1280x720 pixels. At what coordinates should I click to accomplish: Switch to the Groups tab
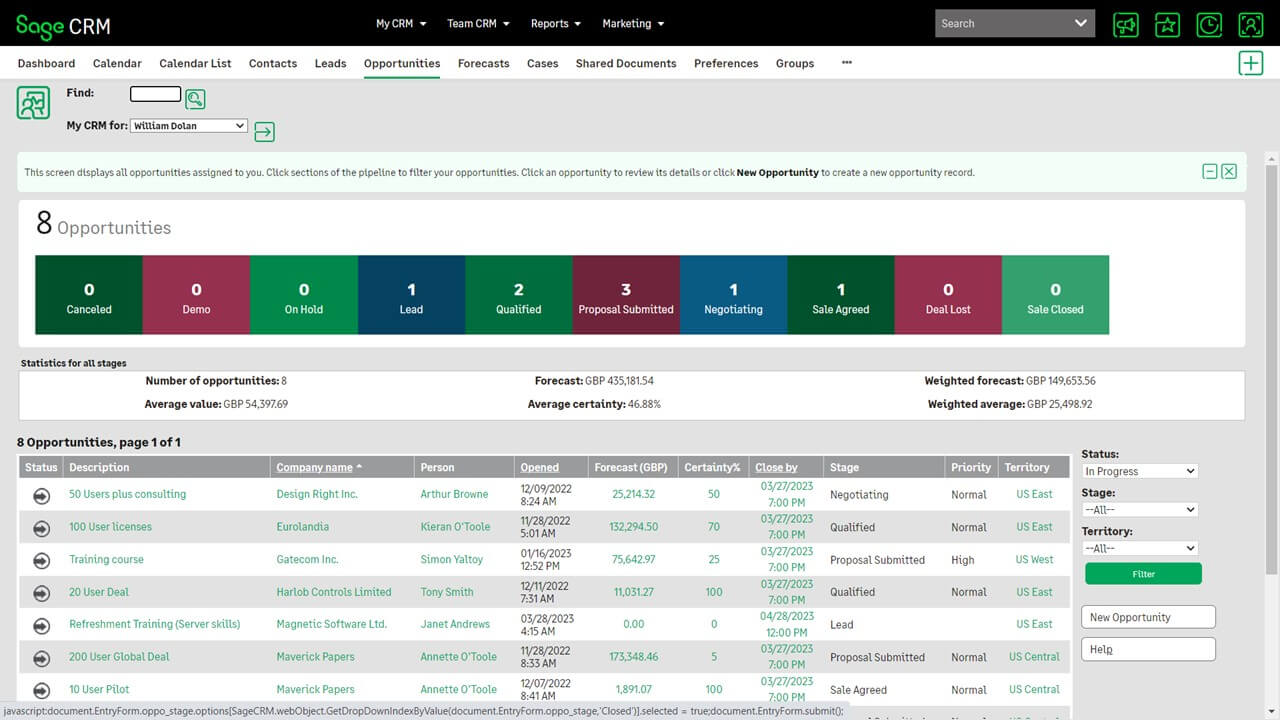[x=795, y=63]
